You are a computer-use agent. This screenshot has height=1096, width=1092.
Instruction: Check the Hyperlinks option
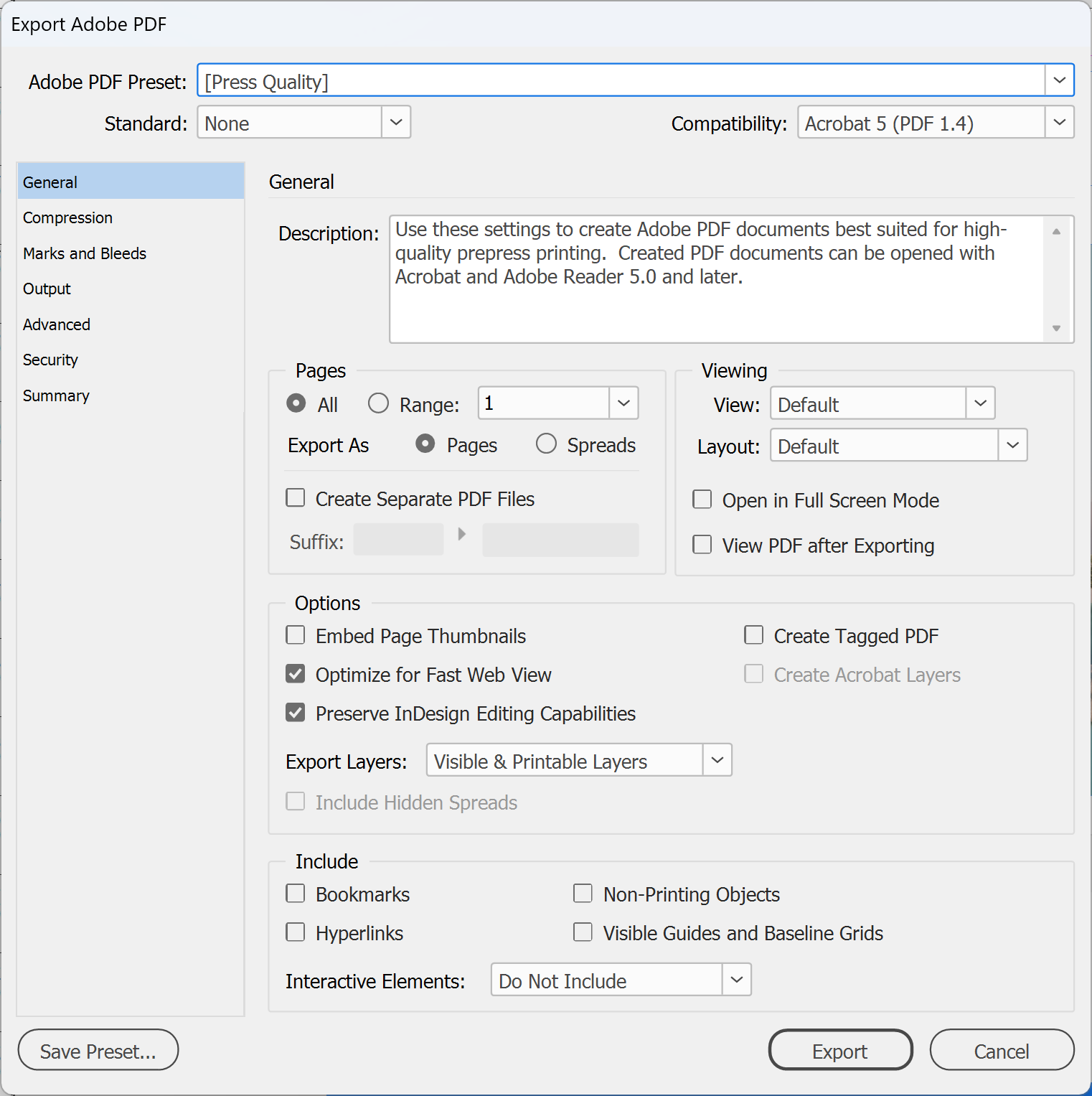point(296,932)
